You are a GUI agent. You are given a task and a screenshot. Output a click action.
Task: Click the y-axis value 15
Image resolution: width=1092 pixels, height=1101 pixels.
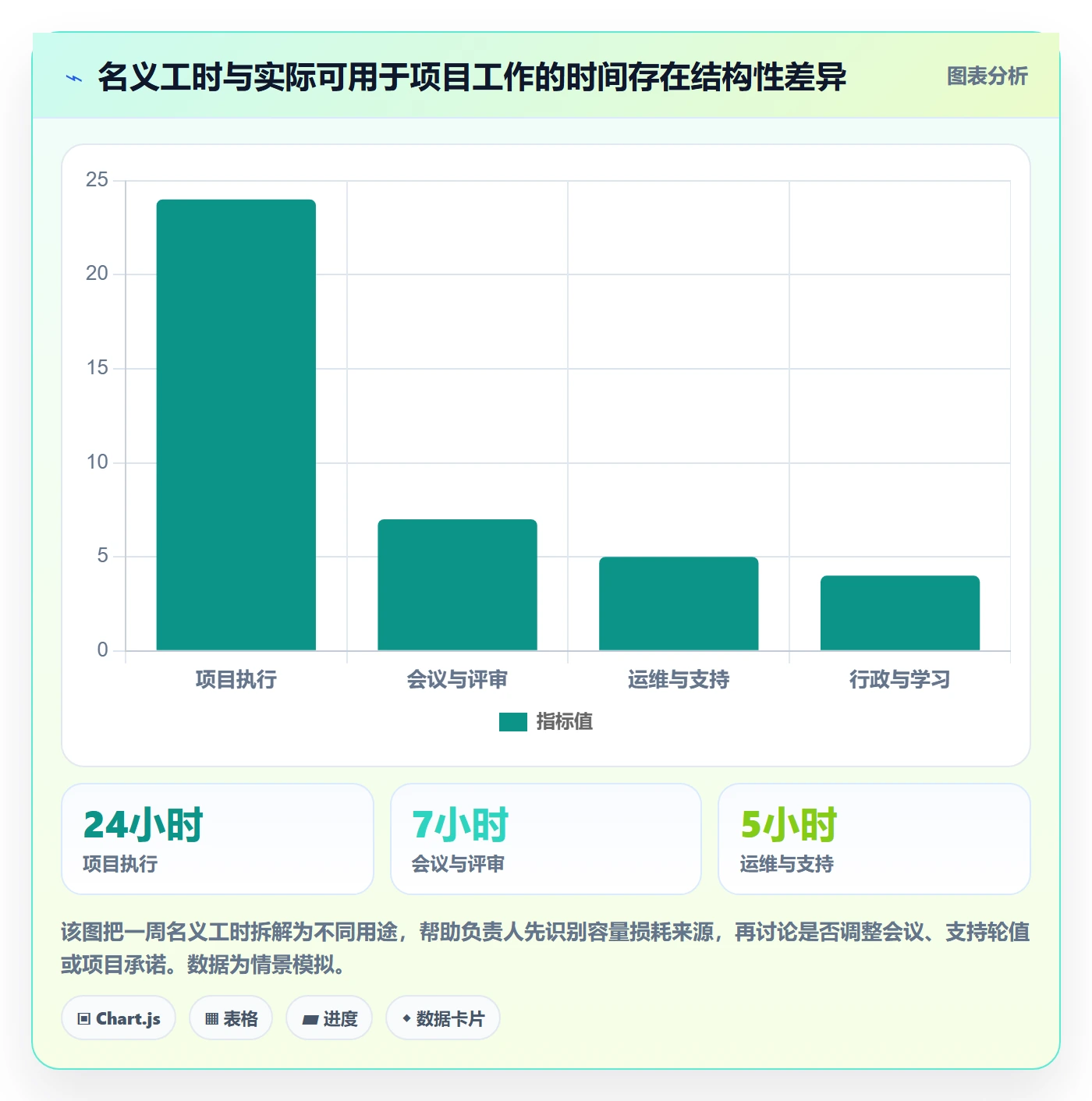point(97,368)
